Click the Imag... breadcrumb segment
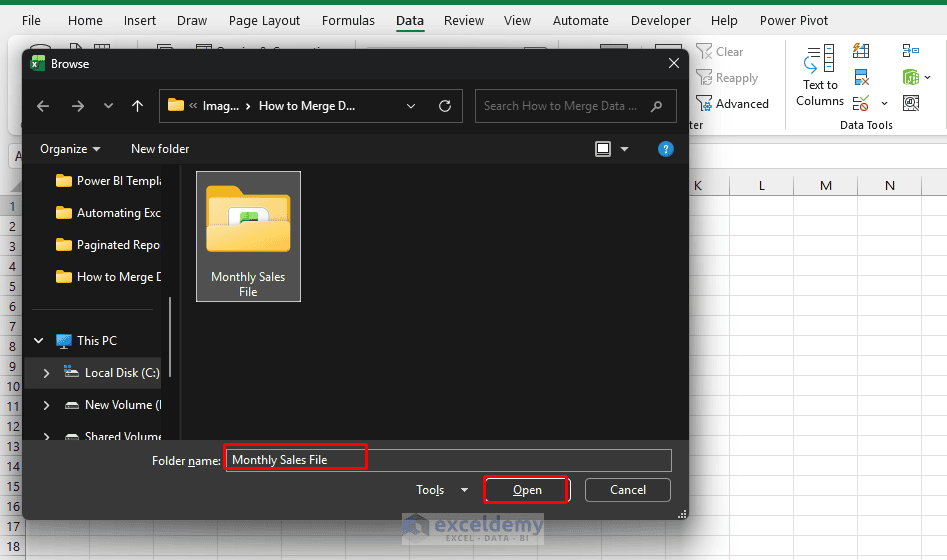 (220, 106)
